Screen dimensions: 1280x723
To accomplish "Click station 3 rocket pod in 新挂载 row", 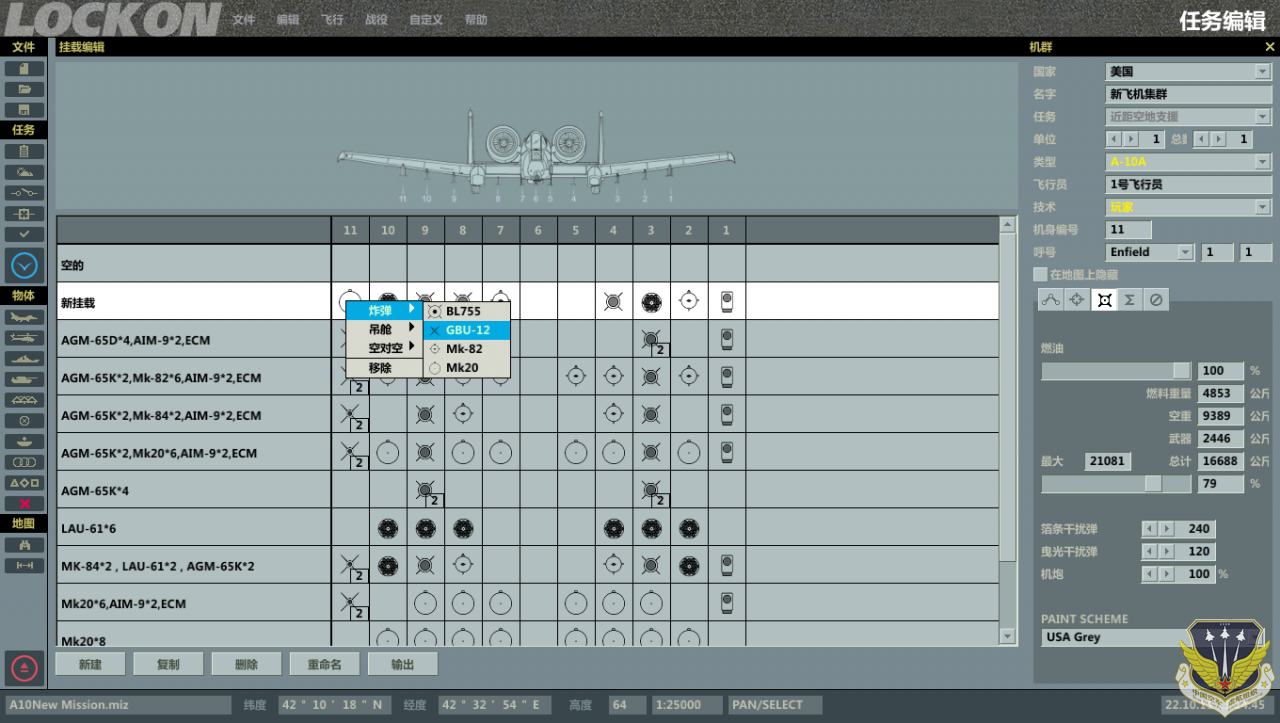I will 651,301.
